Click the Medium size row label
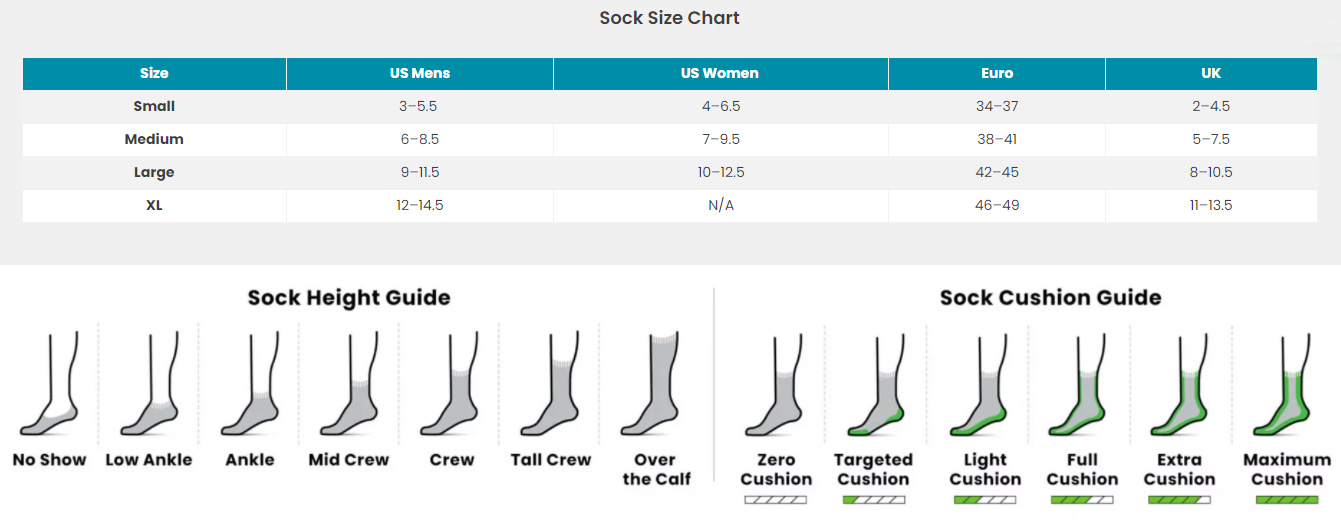The width and height of the screenshot is (1341, 531). click(154, 139)
